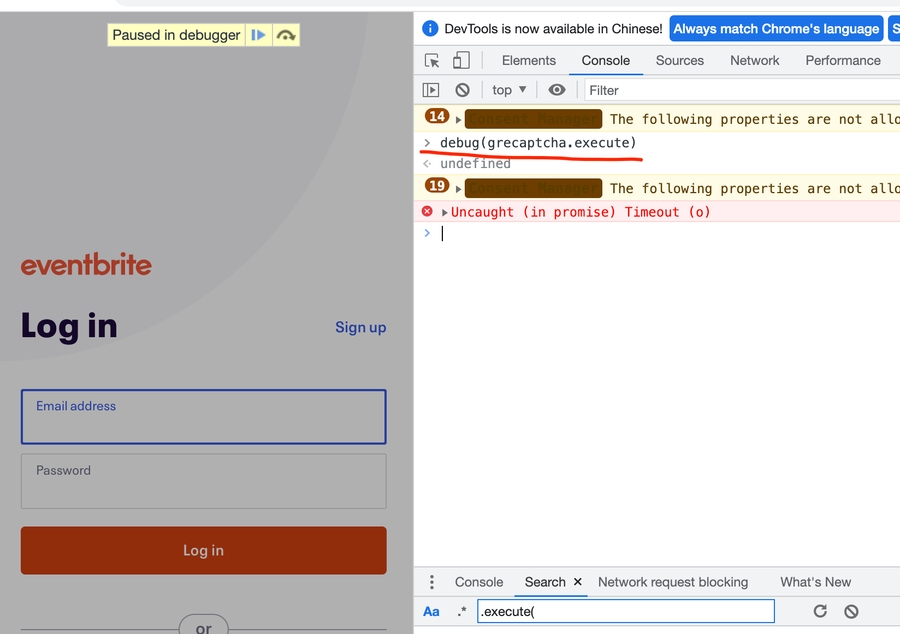This screenshot has height=634, width=900.
Task: Click Always match Chrome's language button
Action: pos(776,29)
